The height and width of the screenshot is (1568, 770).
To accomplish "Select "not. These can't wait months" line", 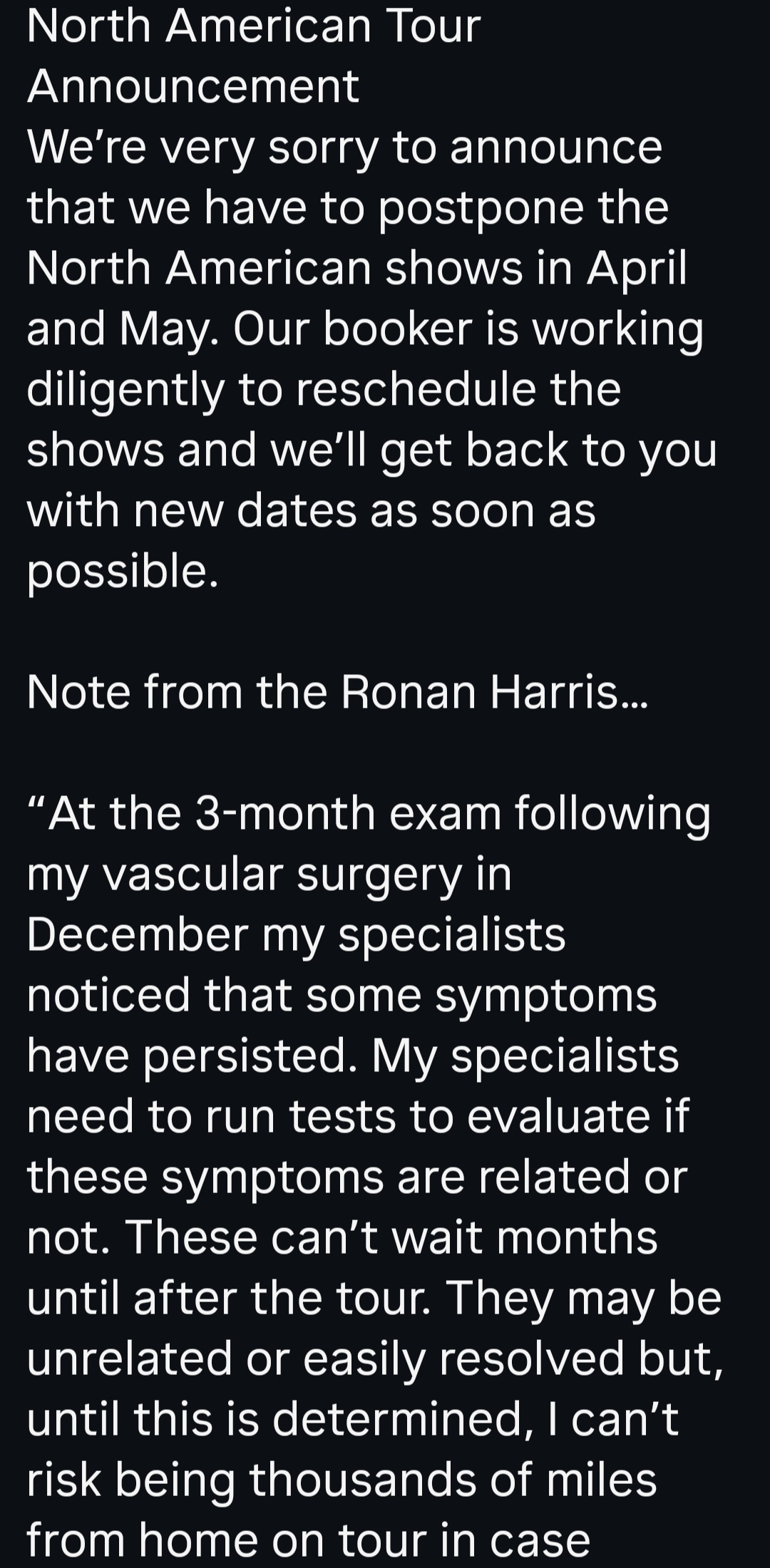I will point(342,1238).
